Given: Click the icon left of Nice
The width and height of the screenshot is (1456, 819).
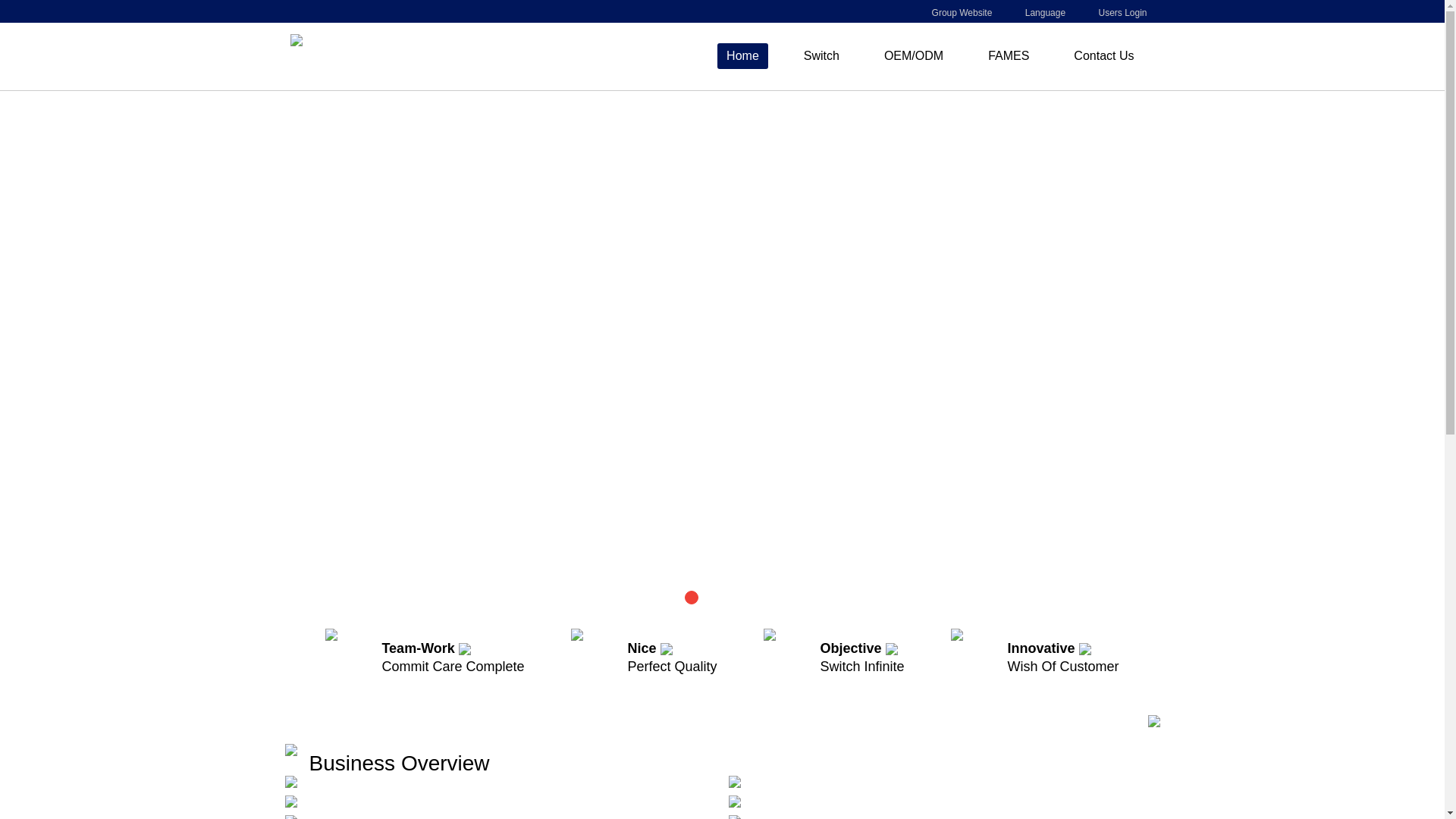Looking at the screenshot, I should [577, 635].
